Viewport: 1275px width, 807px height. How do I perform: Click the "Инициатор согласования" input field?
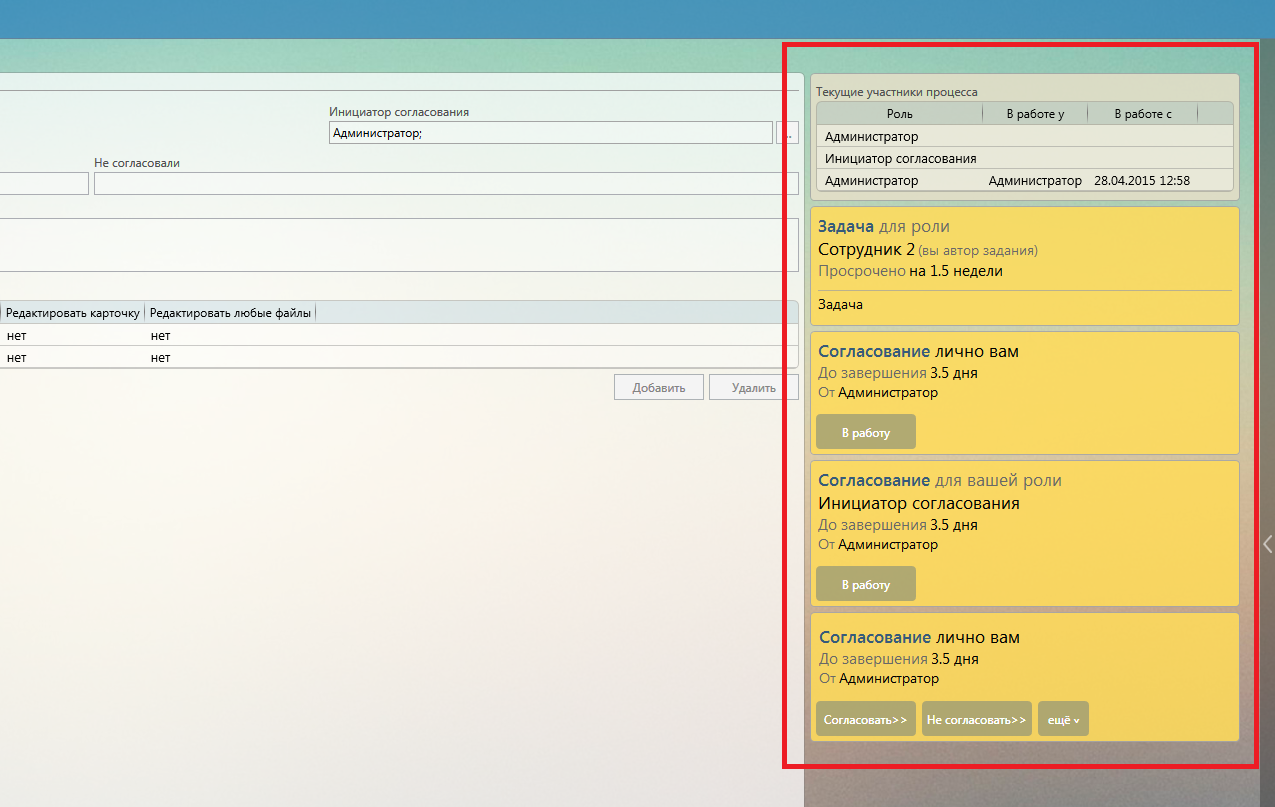pos(550,133)
